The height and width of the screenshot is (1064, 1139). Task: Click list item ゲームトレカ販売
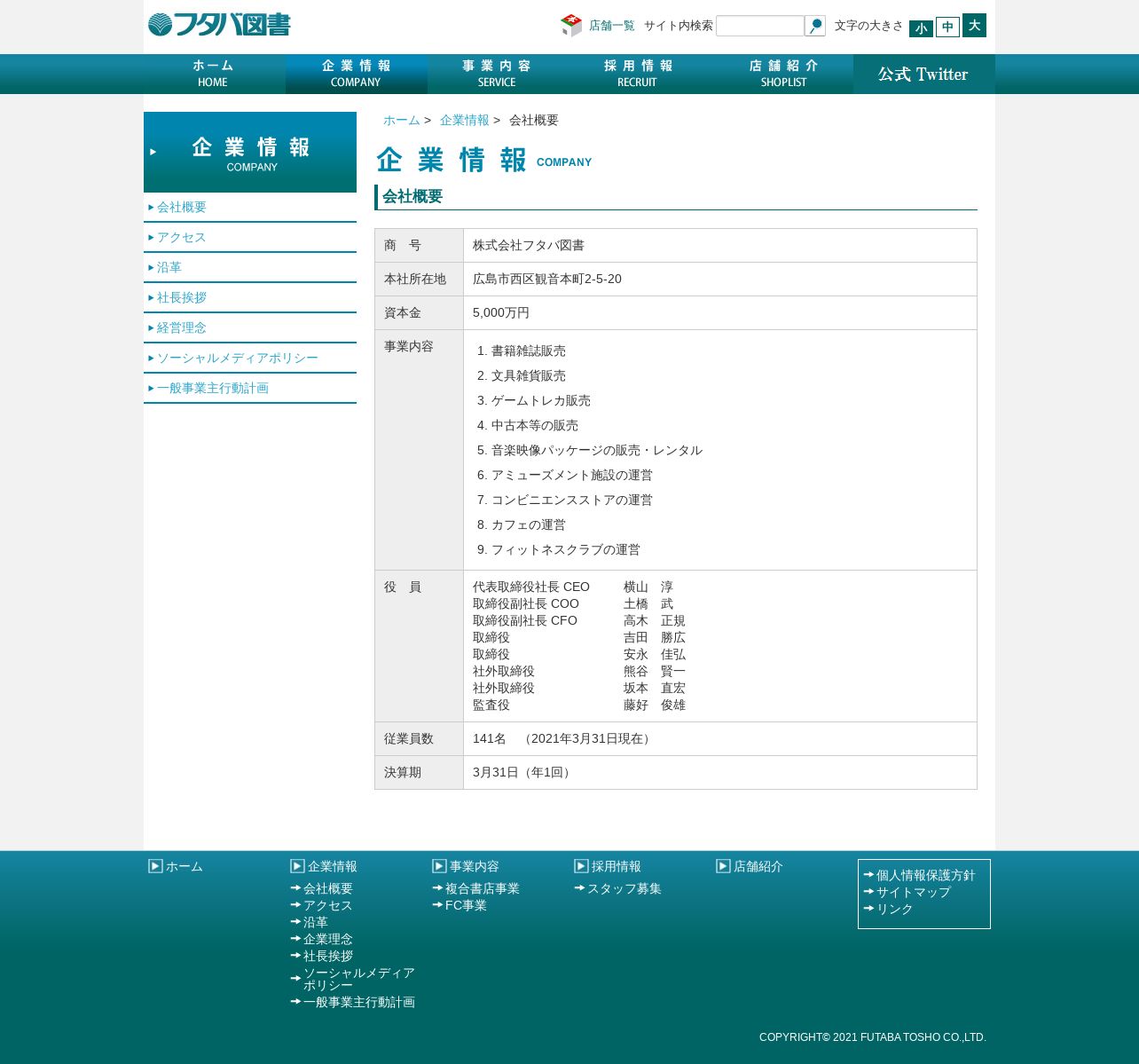point(541,400)
